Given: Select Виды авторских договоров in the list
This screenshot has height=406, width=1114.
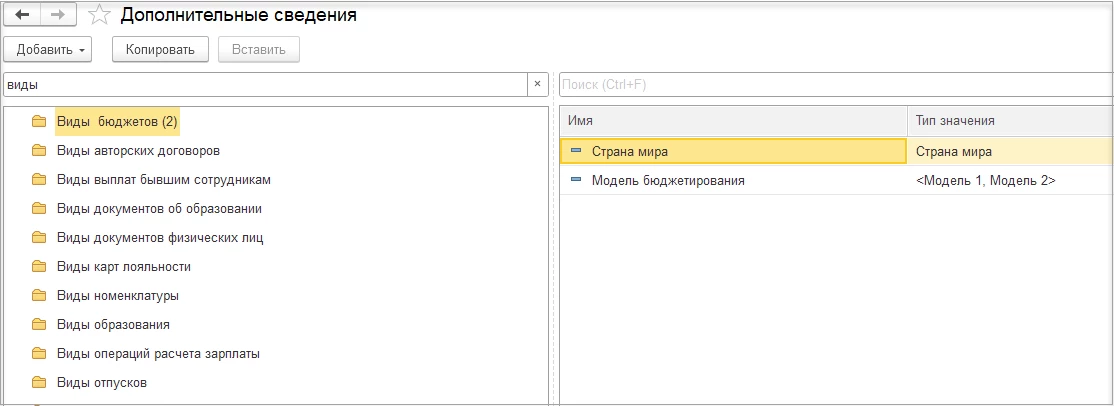Looking at the screenshot, I should (138, 151).
